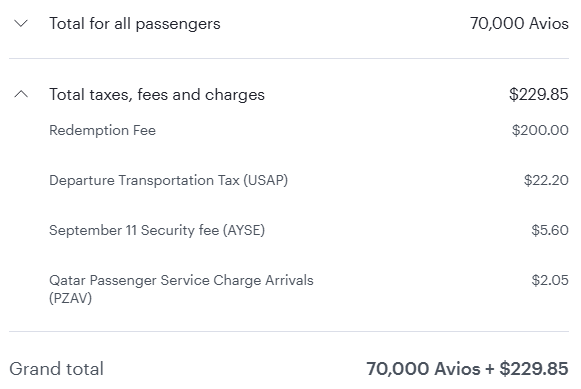Image resolution: width=581 pixels, height=389 pixels.
Task: Click the $200.00 redemption fee amount
Action: click(540, 130)
